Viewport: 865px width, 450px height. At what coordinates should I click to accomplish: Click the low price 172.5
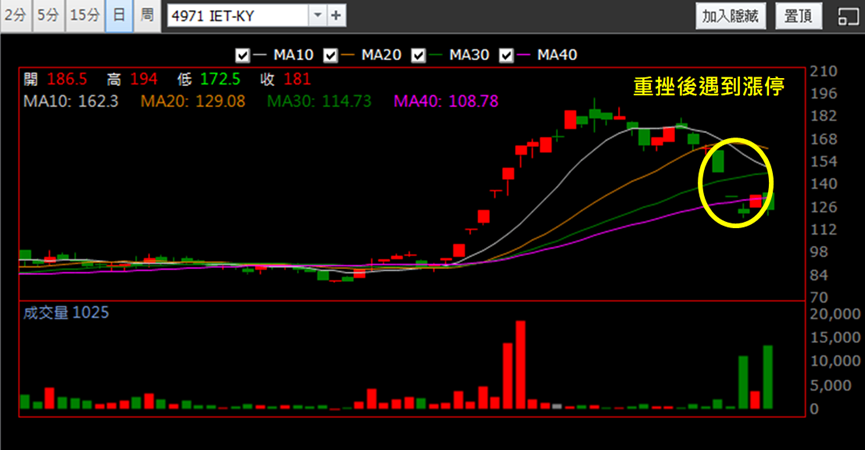220,79
